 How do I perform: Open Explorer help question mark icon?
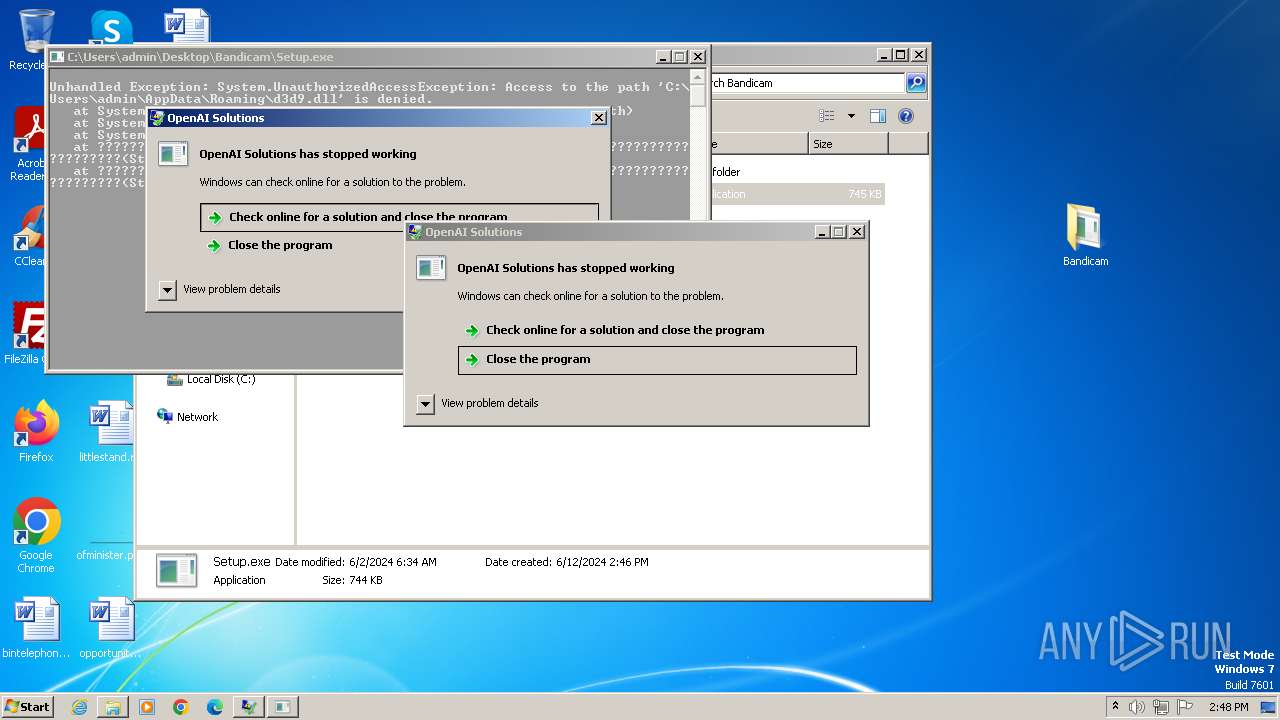click(x=906, y=116)
